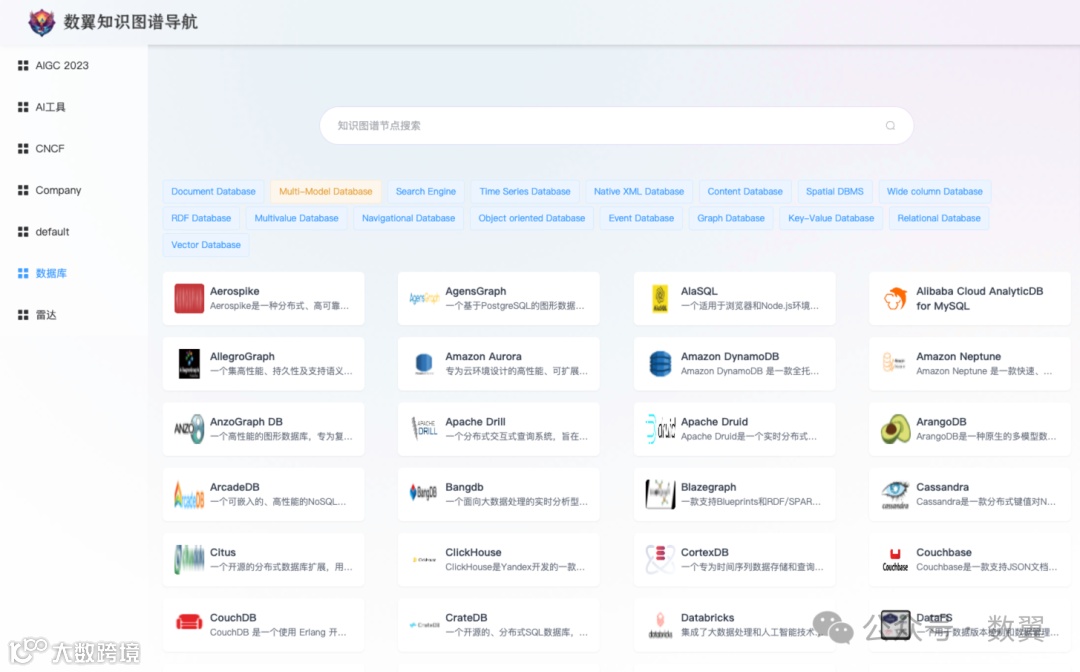Filter by Vector Database tag
Screen dimensions: 1080x672
(206, 245)
